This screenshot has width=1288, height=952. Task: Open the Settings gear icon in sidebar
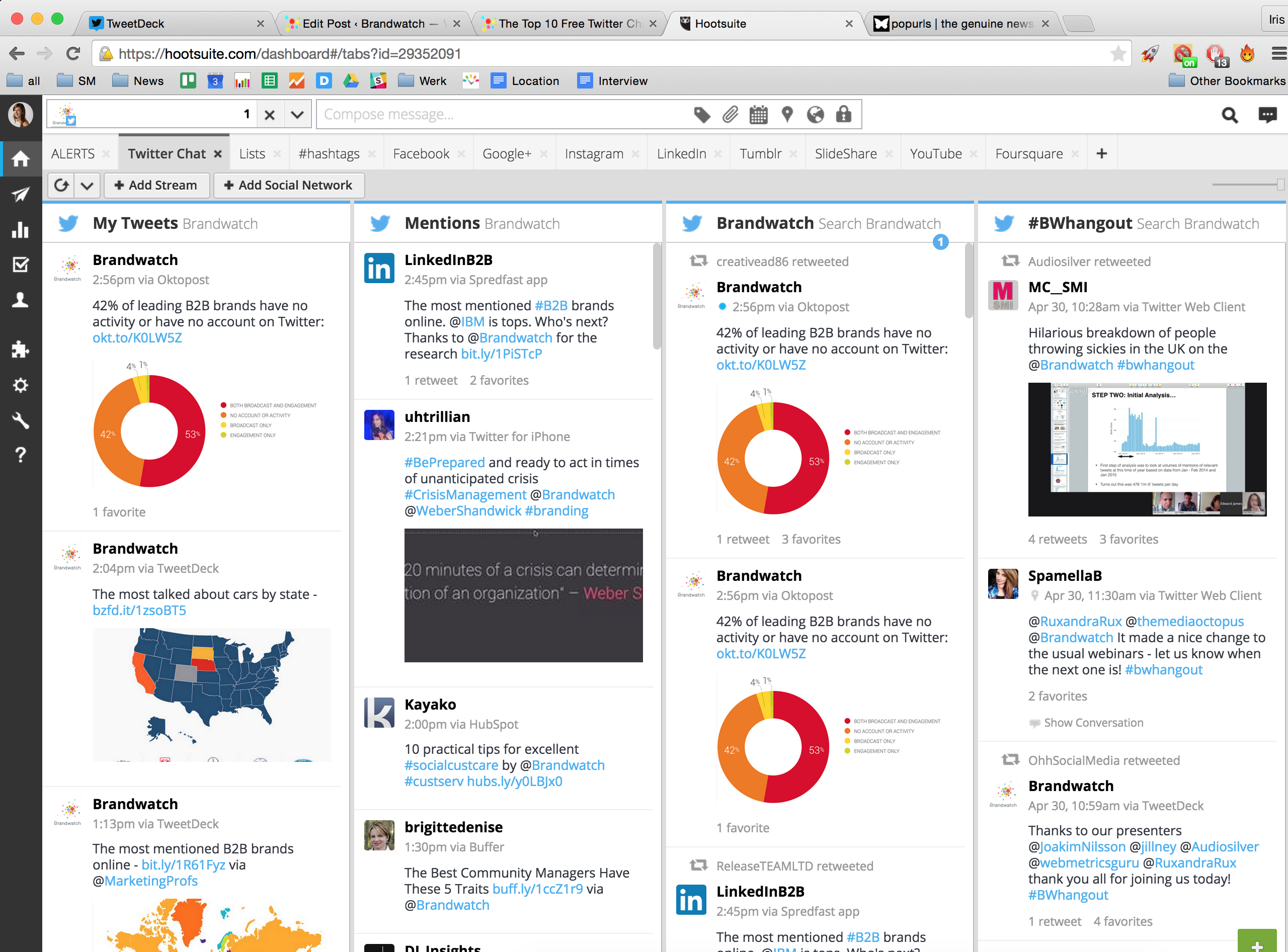point(21,385)
